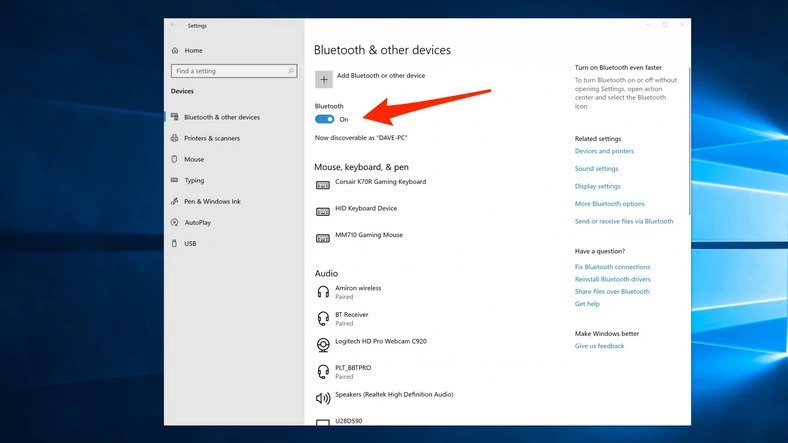Click the vertical scrollbar on the right

pos(689,141)
